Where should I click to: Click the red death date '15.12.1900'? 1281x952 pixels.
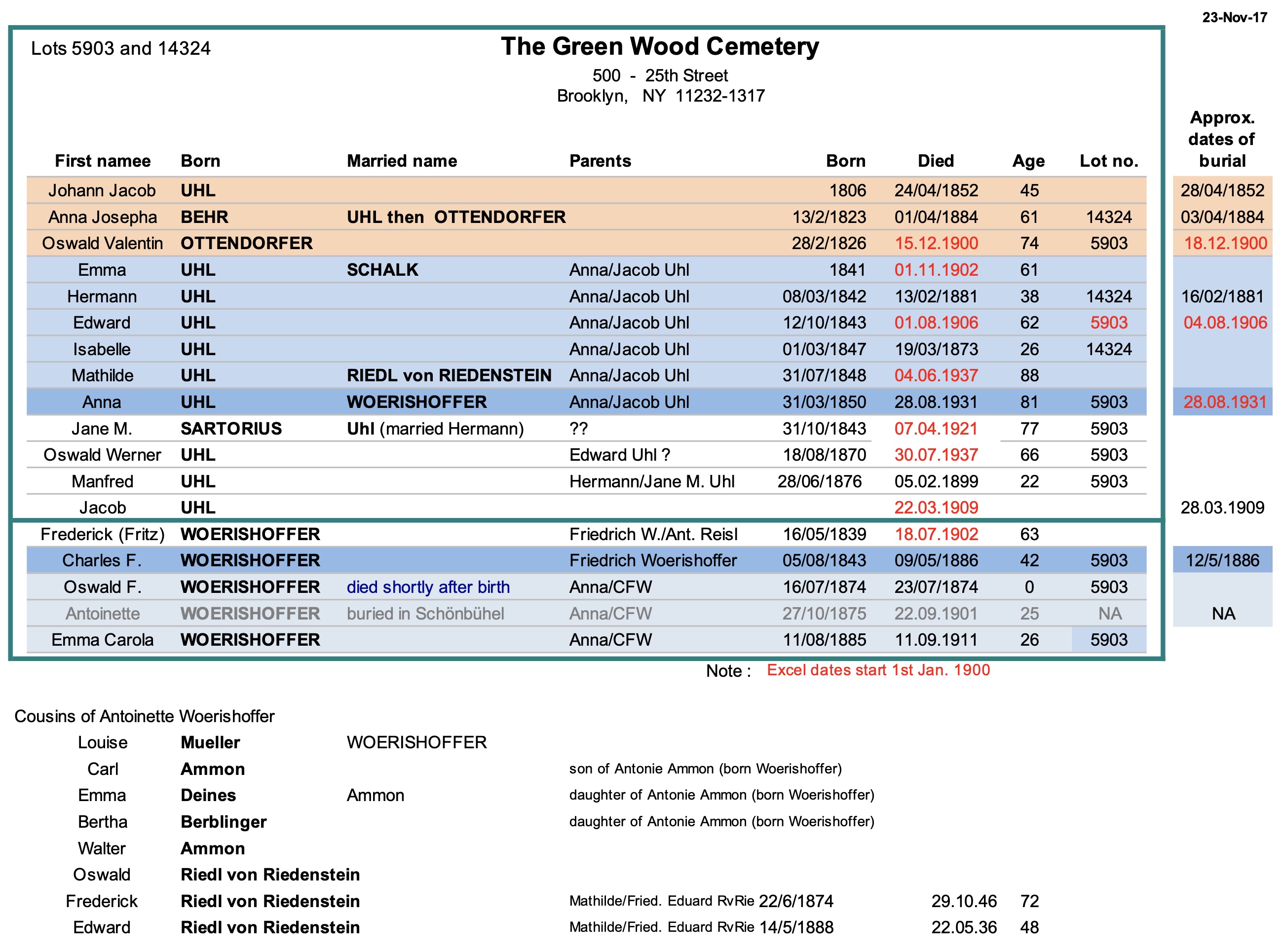(936, 243)
